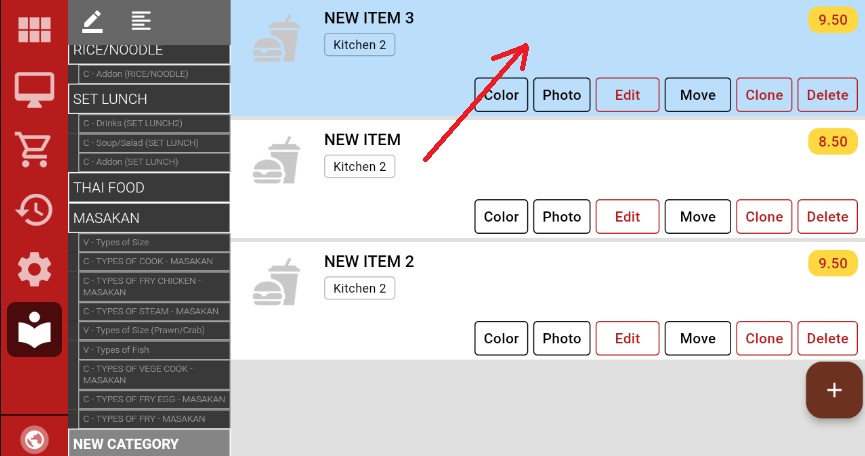Select the menu book icon in sidebar
The height and width of the screenshot is (456, 865).
click(x=34, y=329)
